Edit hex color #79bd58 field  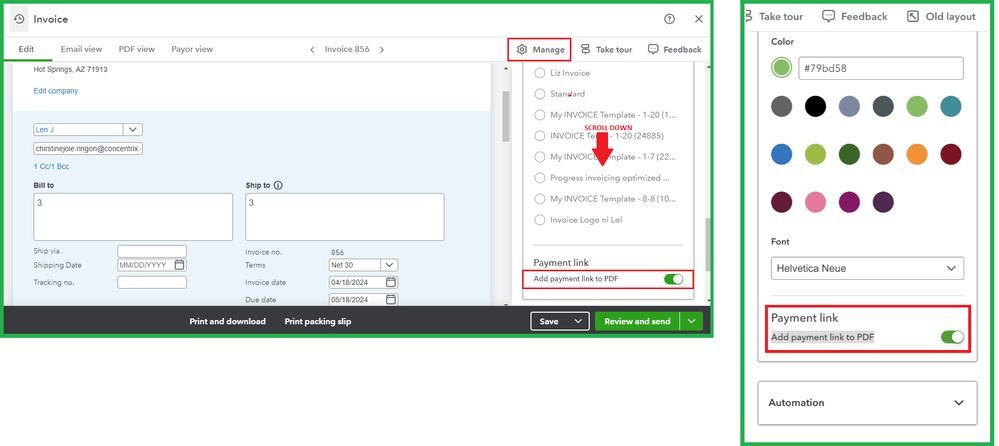coord(880,68)
